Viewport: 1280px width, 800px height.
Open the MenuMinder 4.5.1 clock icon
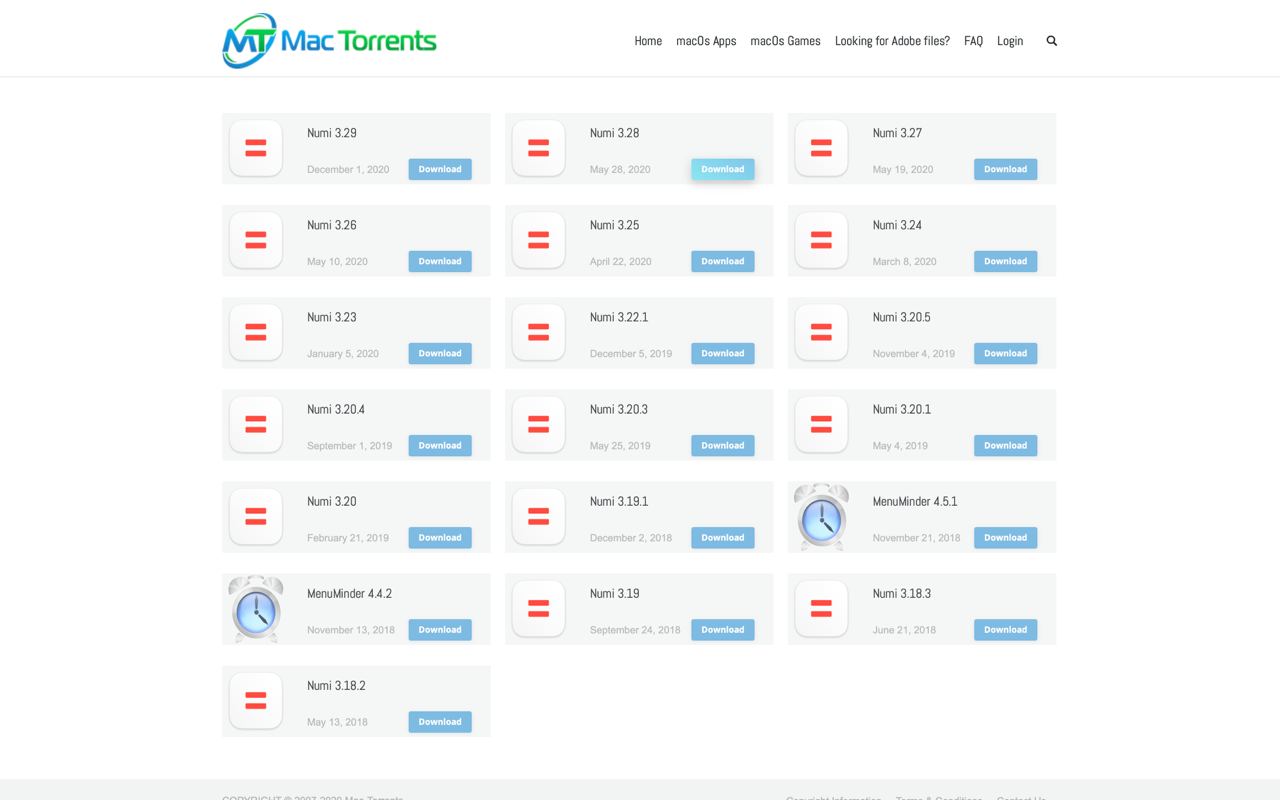821,517
